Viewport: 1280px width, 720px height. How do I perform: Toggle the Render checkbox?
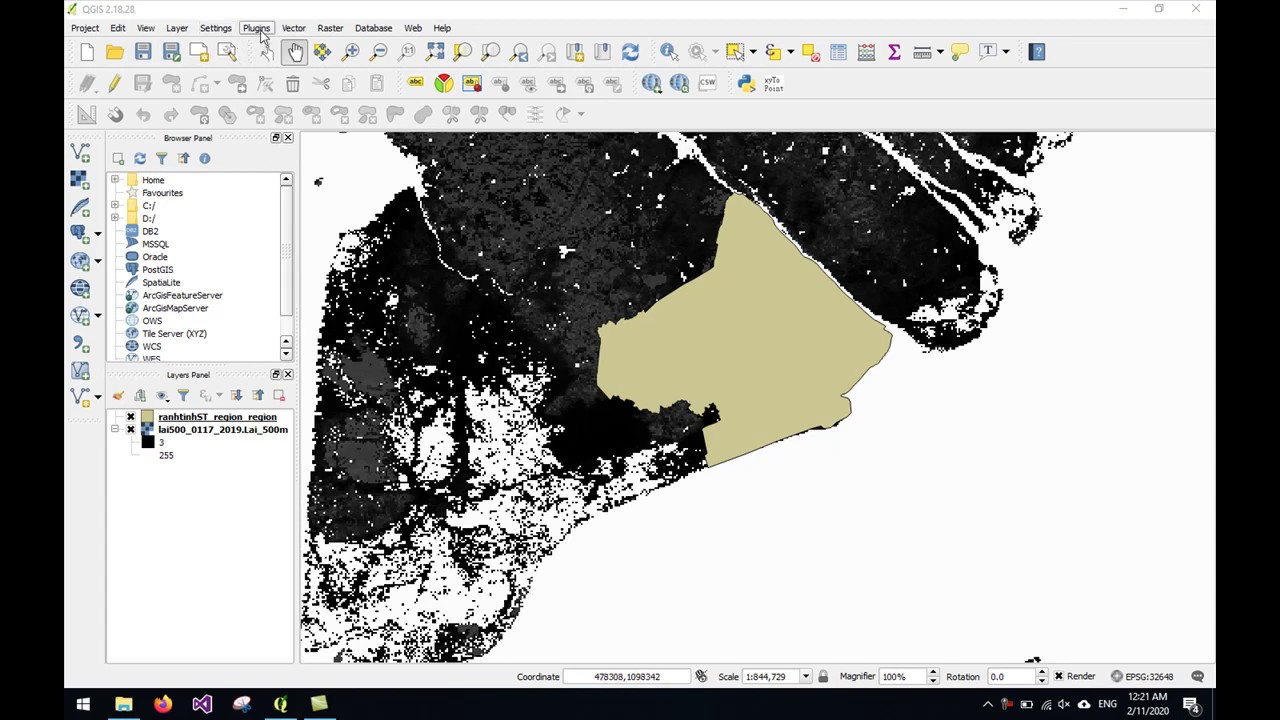pos(1059,677)
